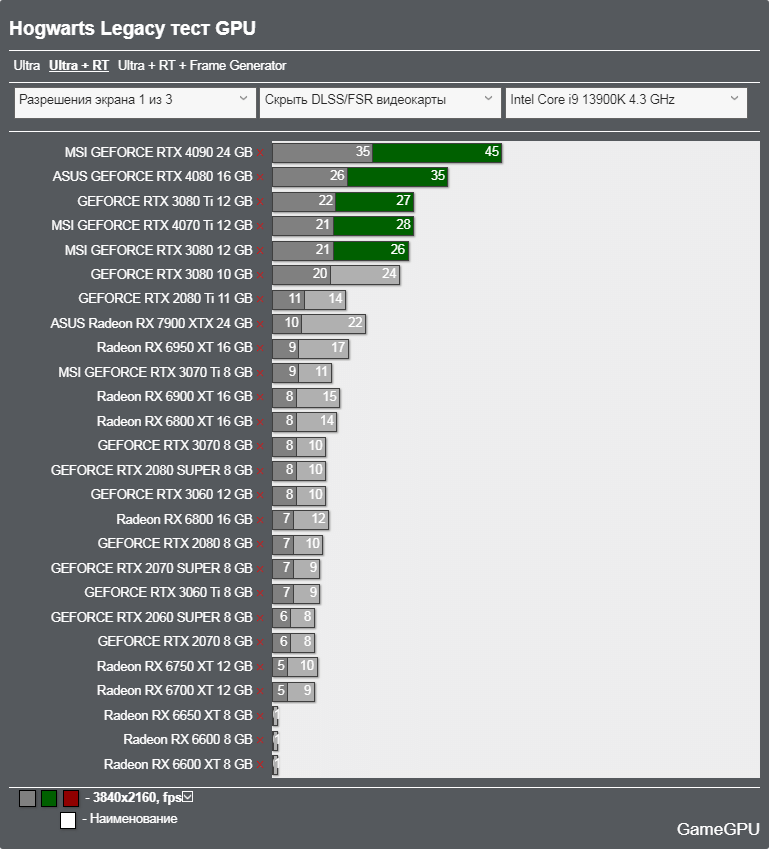Open the Intel Core i9 13900K CPU dropdown

626,102
